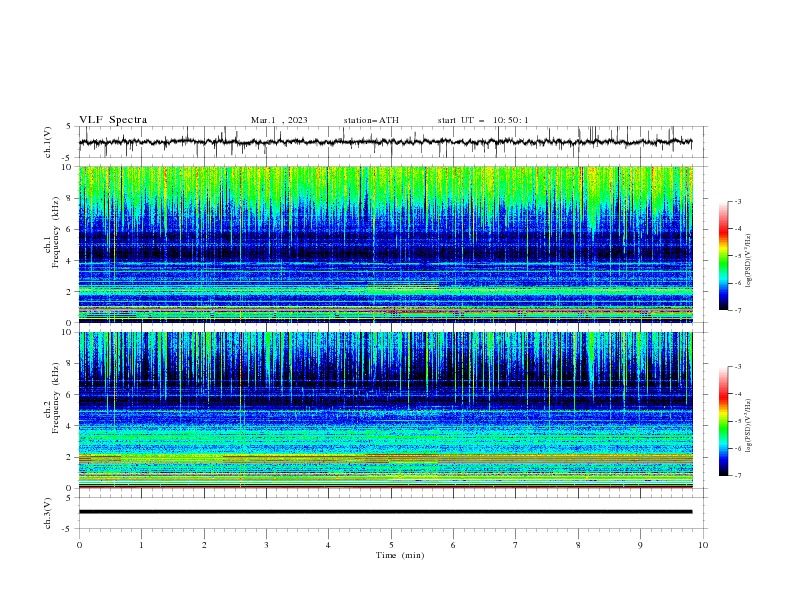792x612 pixels.
Task: Select the "start UT = 10:50:1" text
Action: point(483,120)
